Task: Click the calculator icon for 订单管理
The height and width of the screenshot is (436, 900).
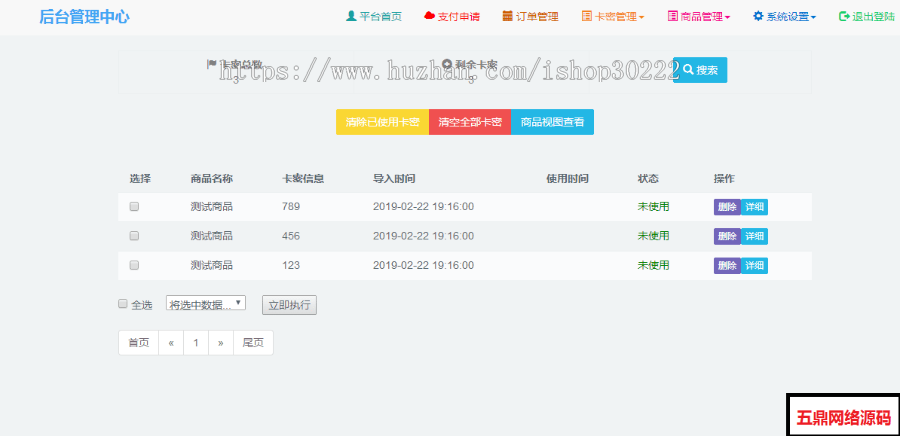Action: (507, 16)
